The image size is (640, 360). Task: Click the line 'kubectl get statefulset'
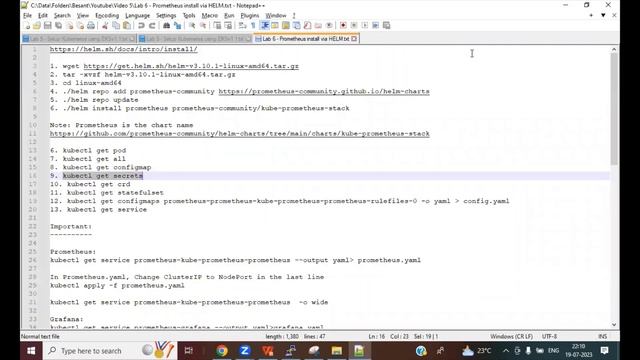tap(115, 193)
